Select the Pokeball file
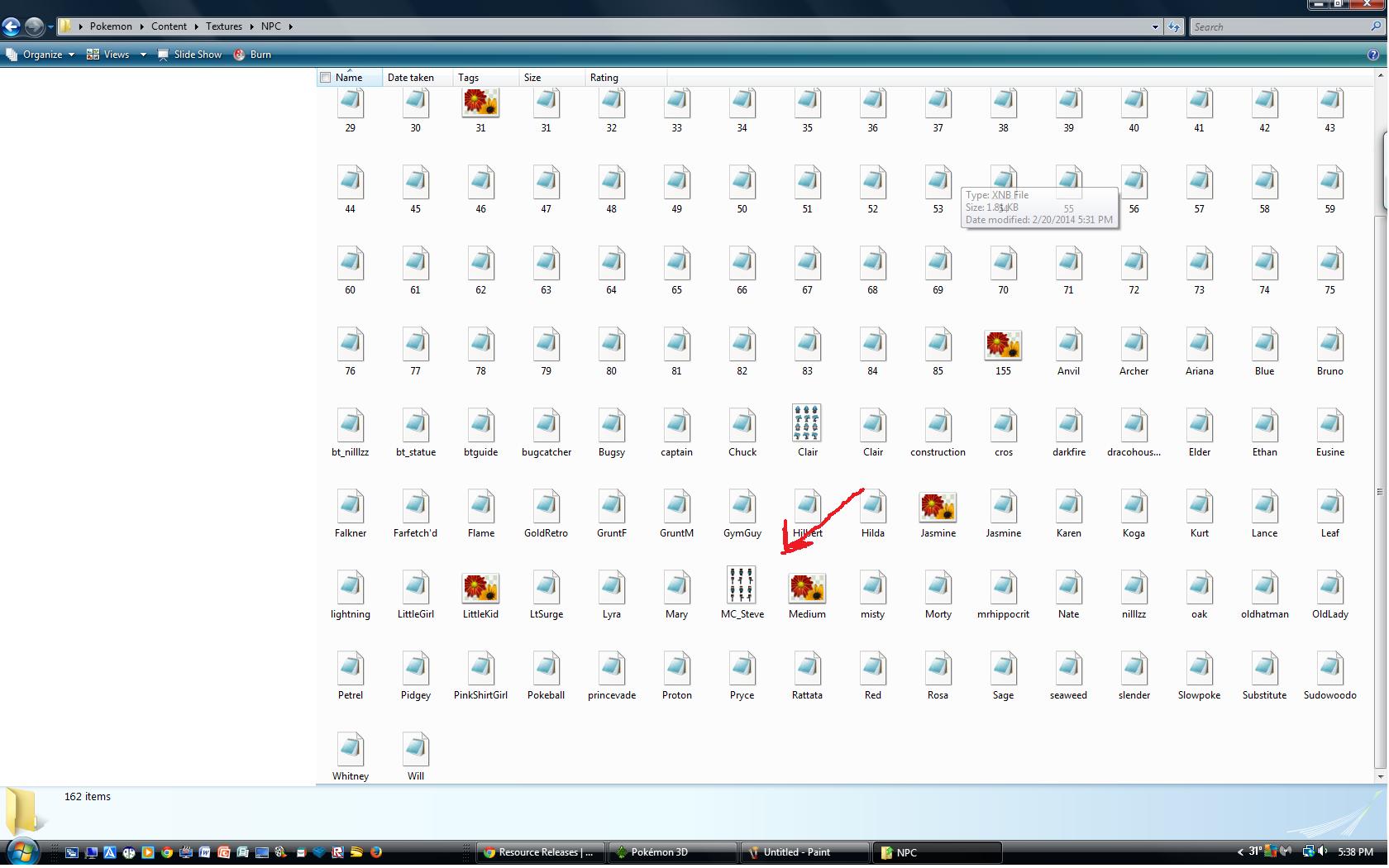Image resolution: width=1389 pixels, height=868 pixels. pos(546,674)
